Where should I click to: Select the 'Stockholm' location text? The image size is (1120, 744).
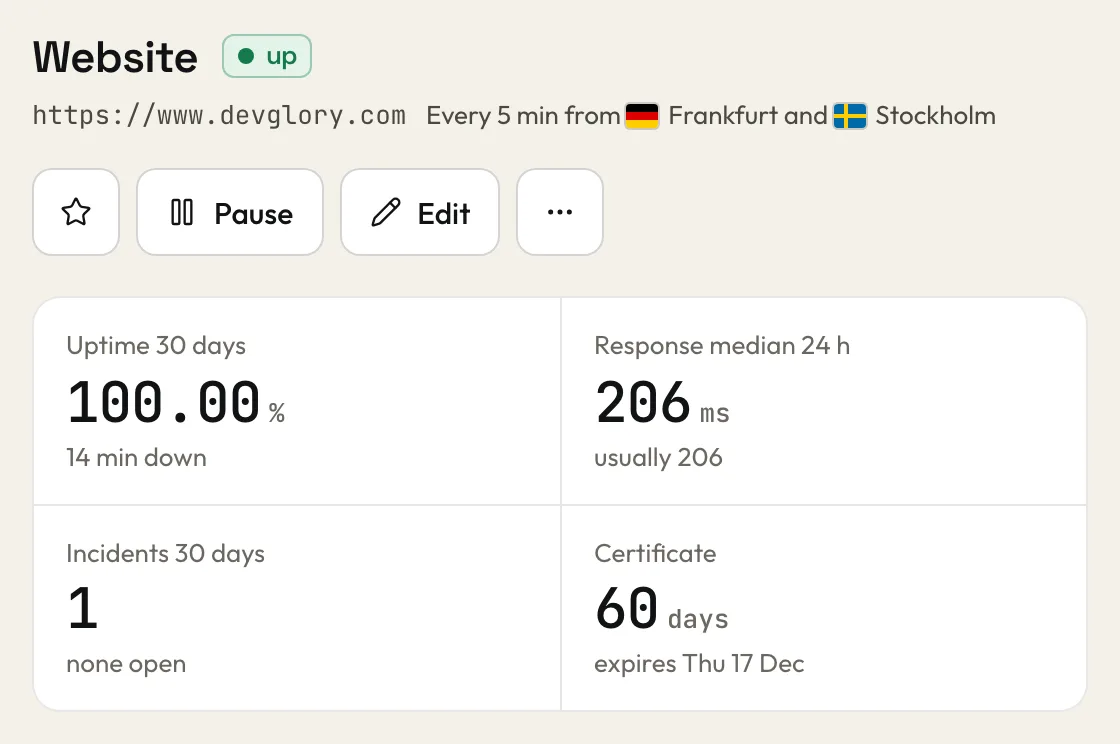tap(935, 115)
